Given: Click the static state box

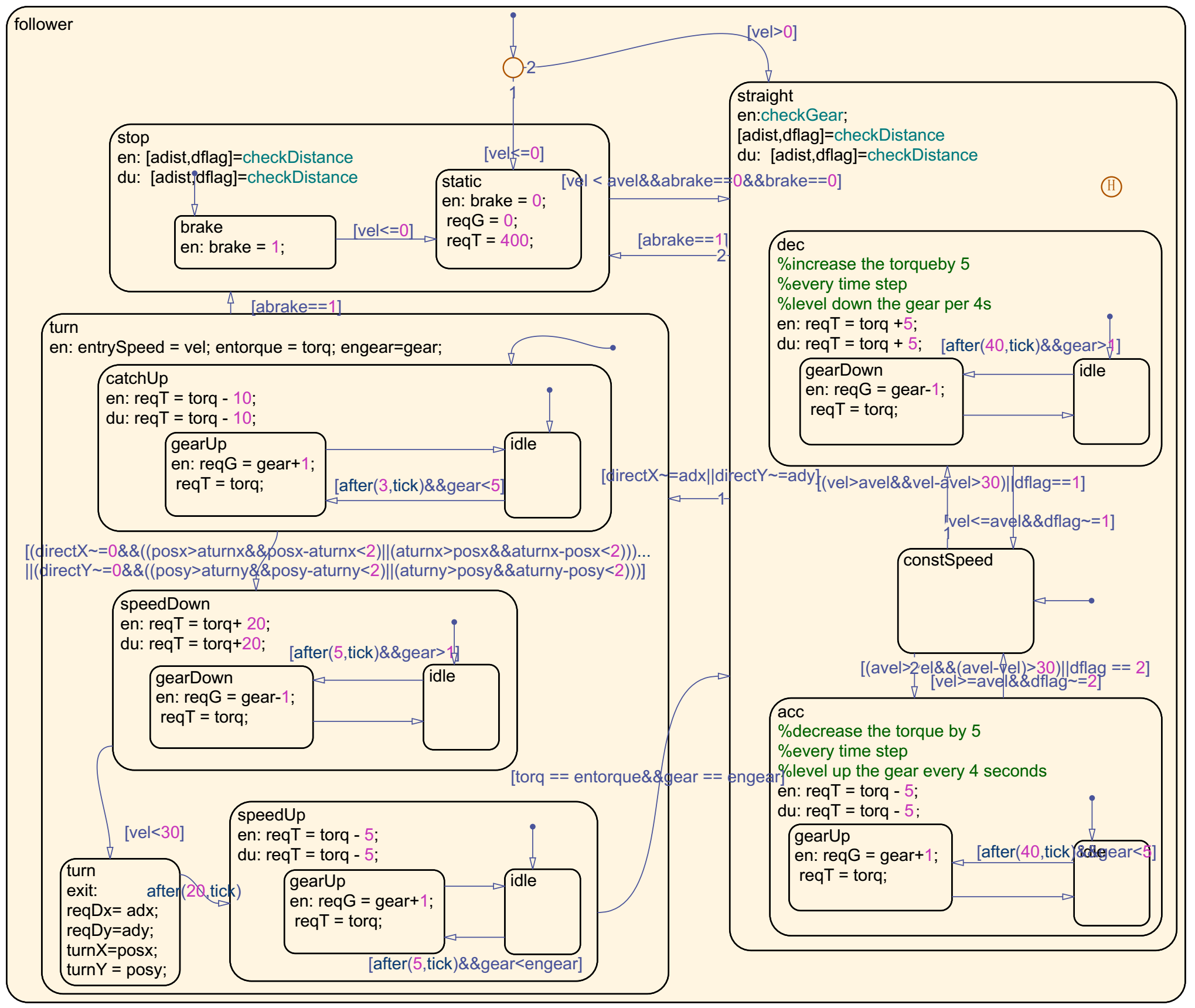Looking at the screenshot, I should click(x=508, y=220).
